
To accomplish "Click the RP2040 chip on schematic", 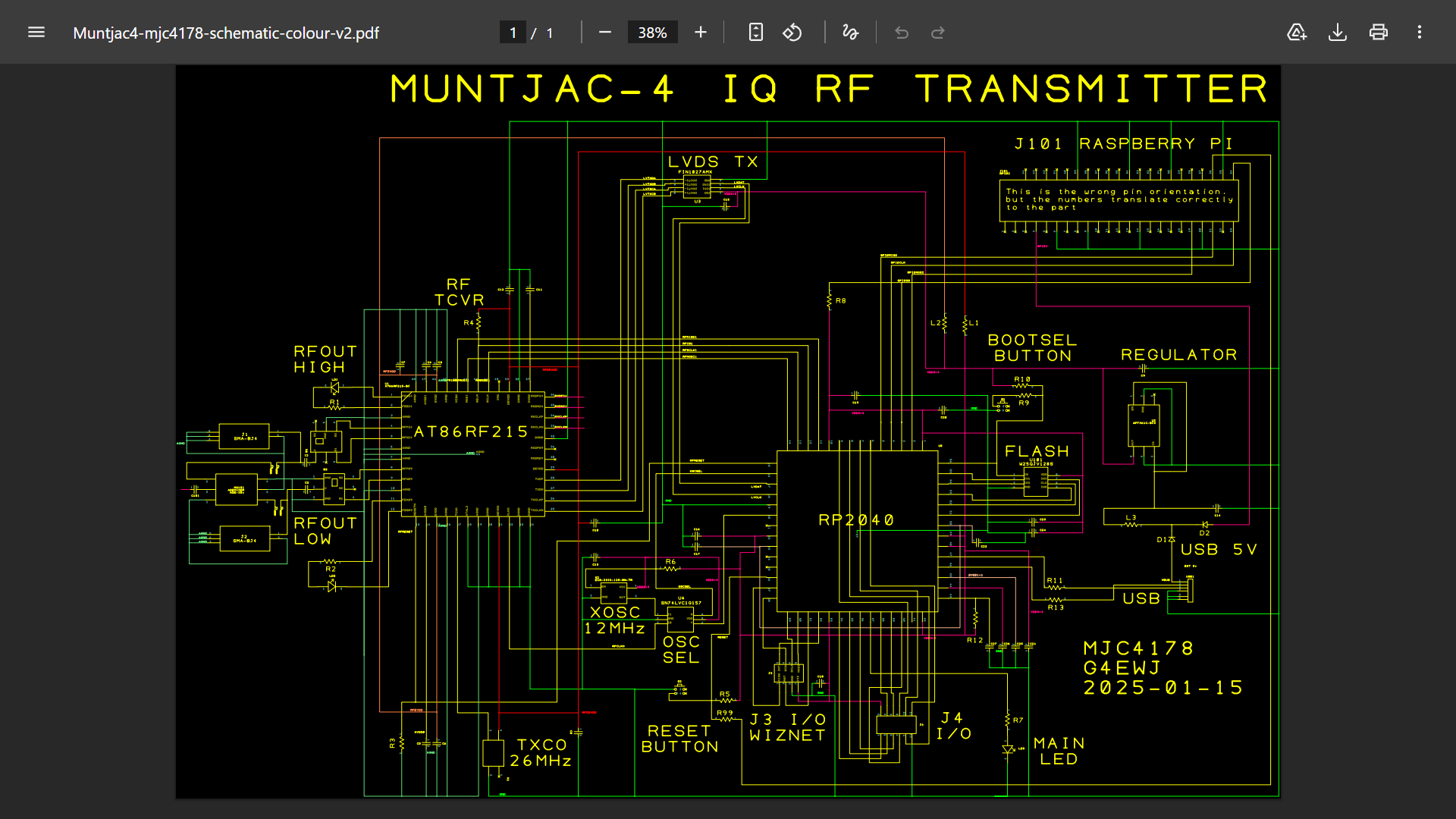I will pyautogui.click(x=857, y=520).
